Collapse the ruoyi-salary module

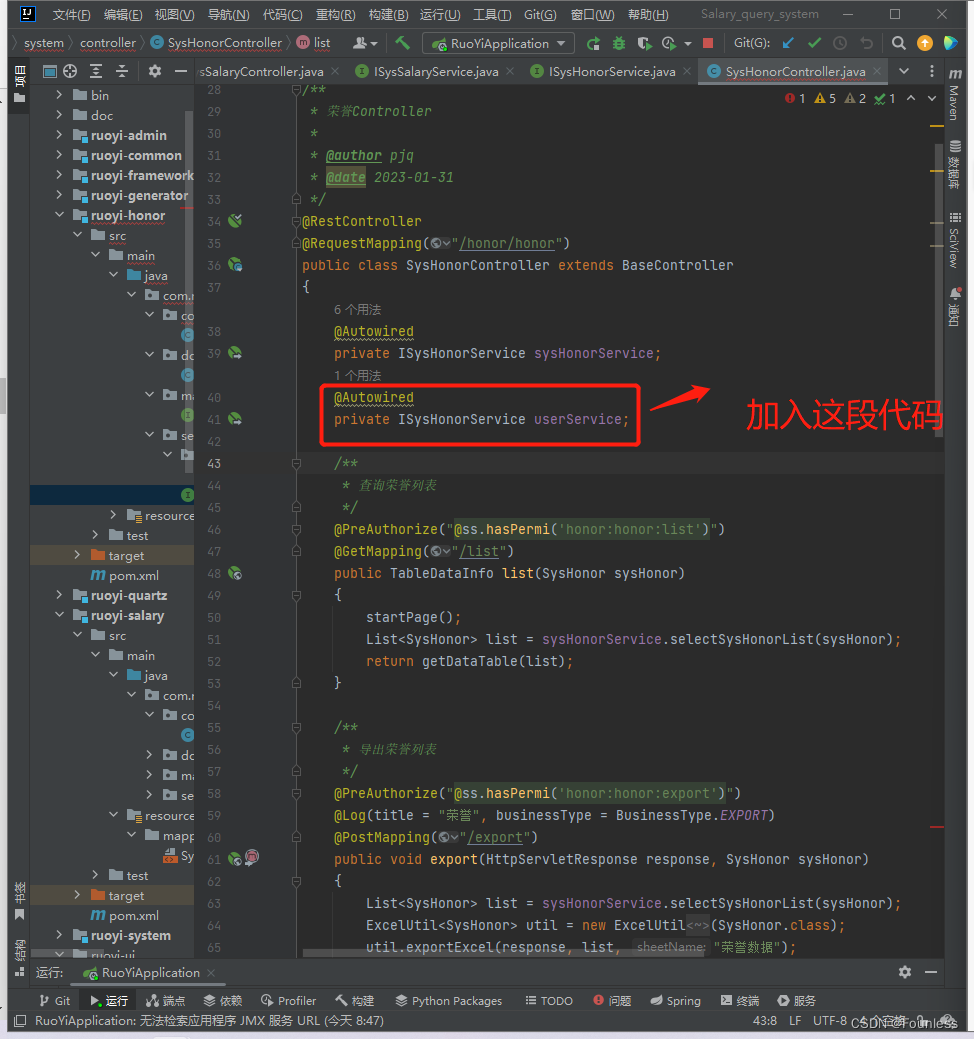[59, 615]
